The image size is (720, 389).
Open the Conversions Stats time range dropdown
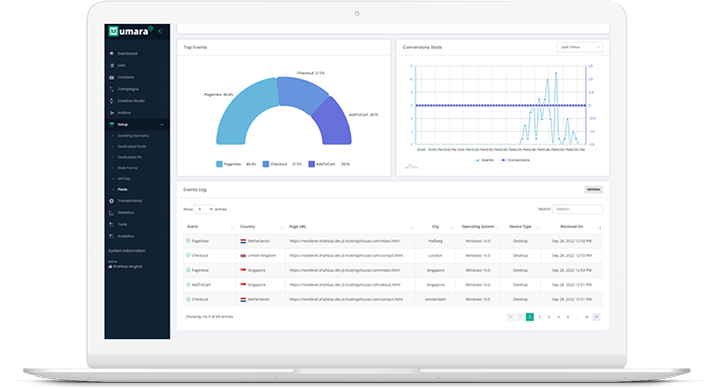[579, 47]
